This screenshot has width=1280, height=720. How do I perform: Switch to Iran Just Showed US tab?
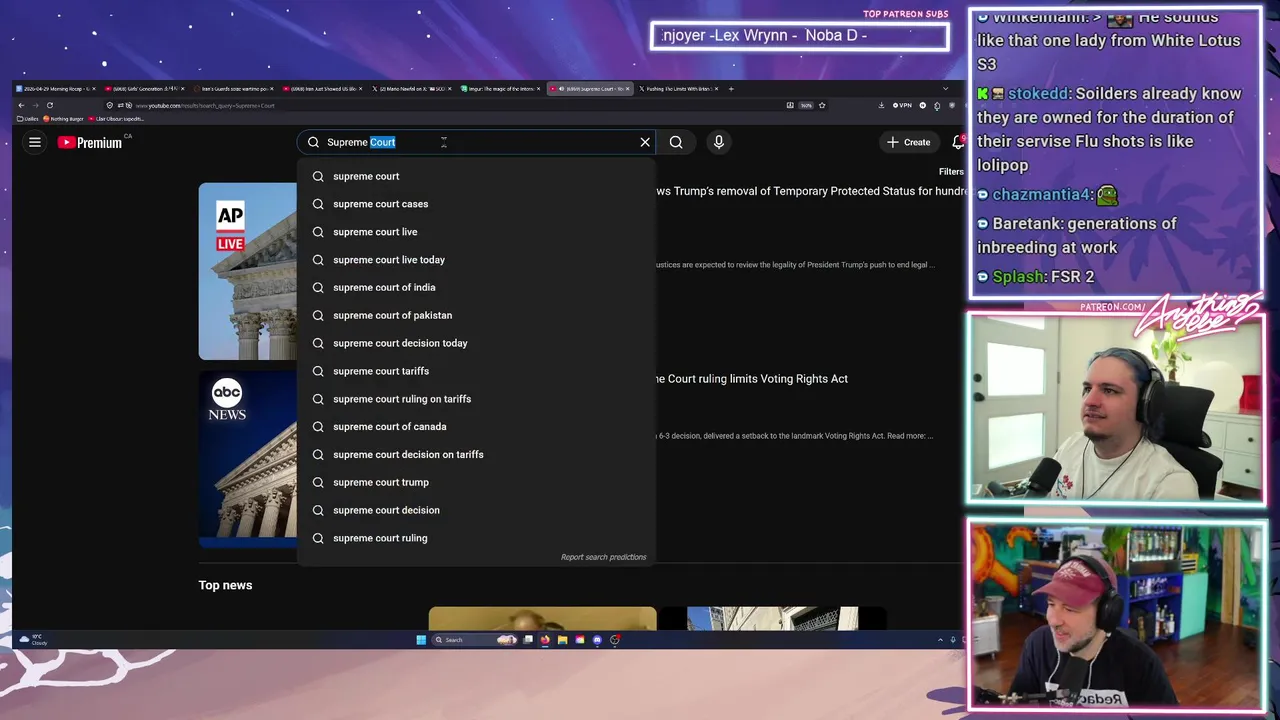pos(323,89)
